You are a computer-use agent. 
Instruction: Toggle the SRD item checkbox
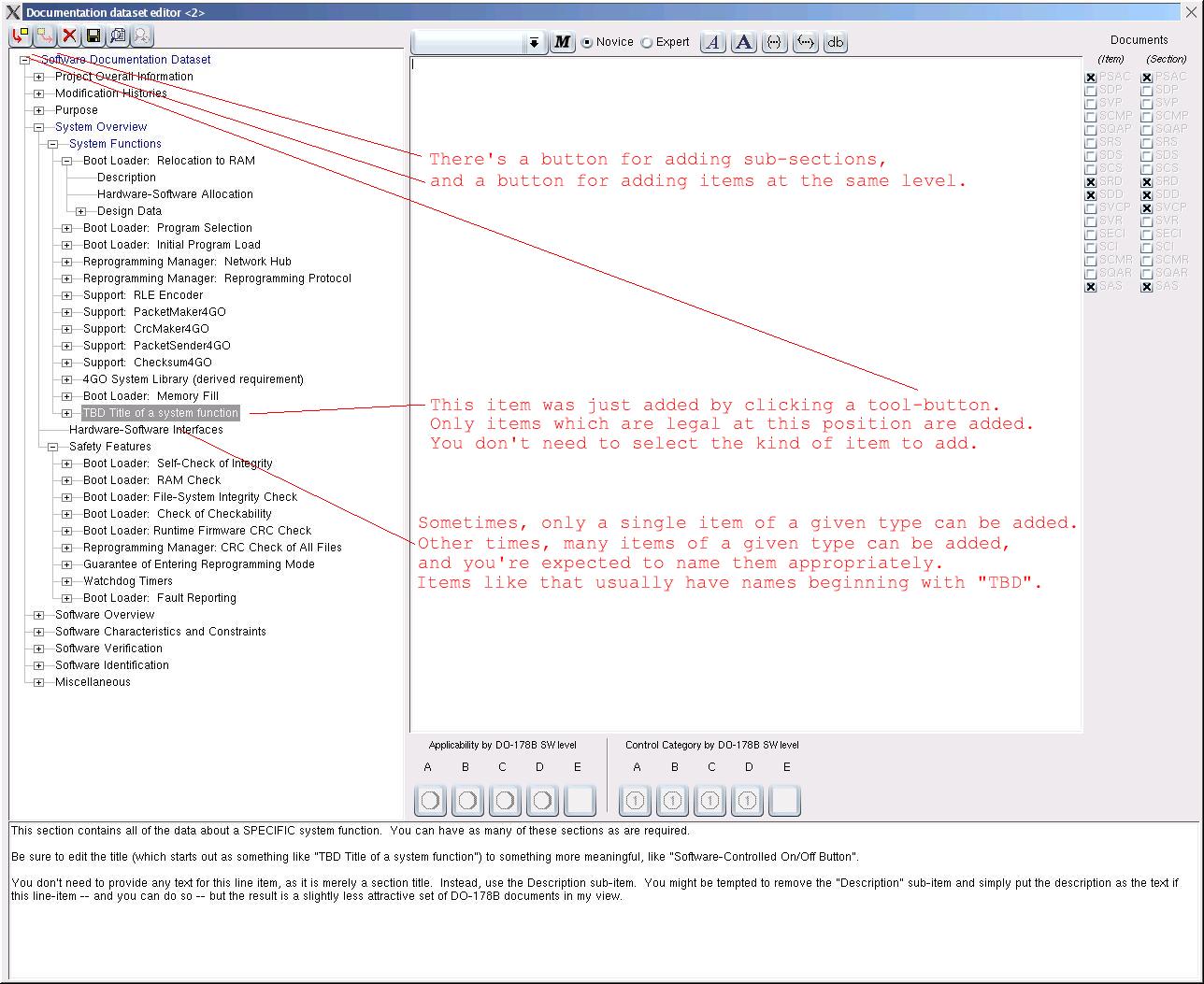point(1090,182)
